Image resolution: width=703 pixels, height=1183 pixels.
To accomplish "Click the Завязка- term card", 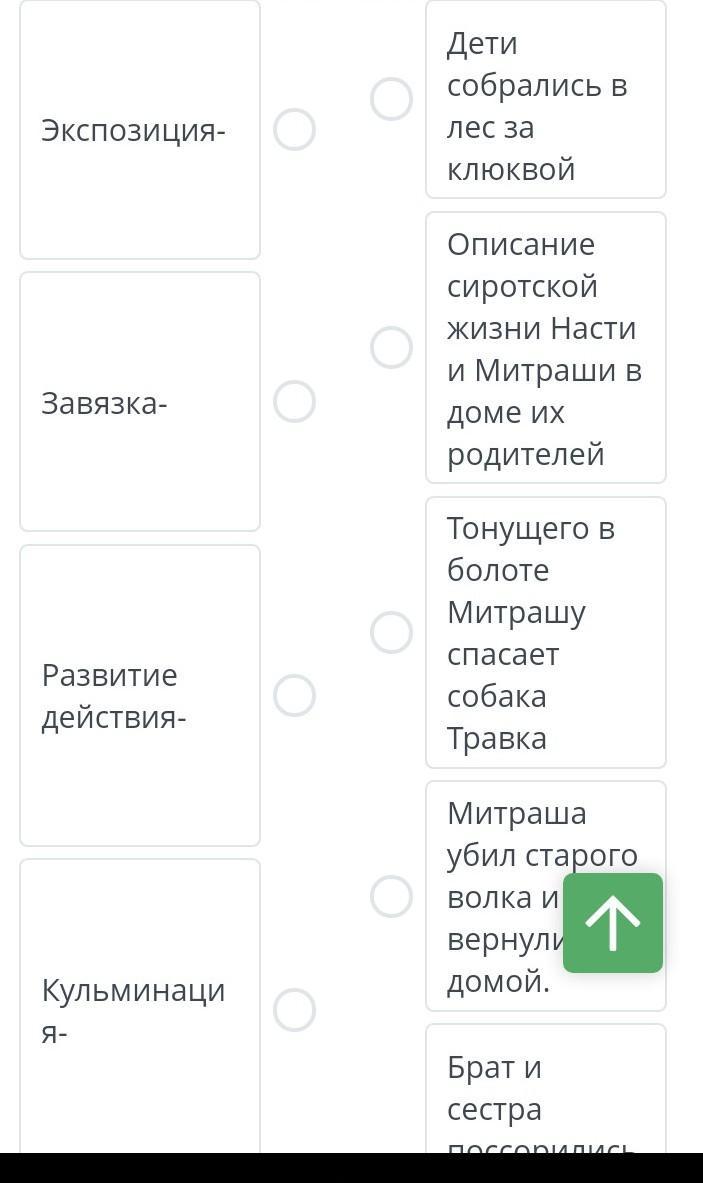I will (x=140, y=401).
